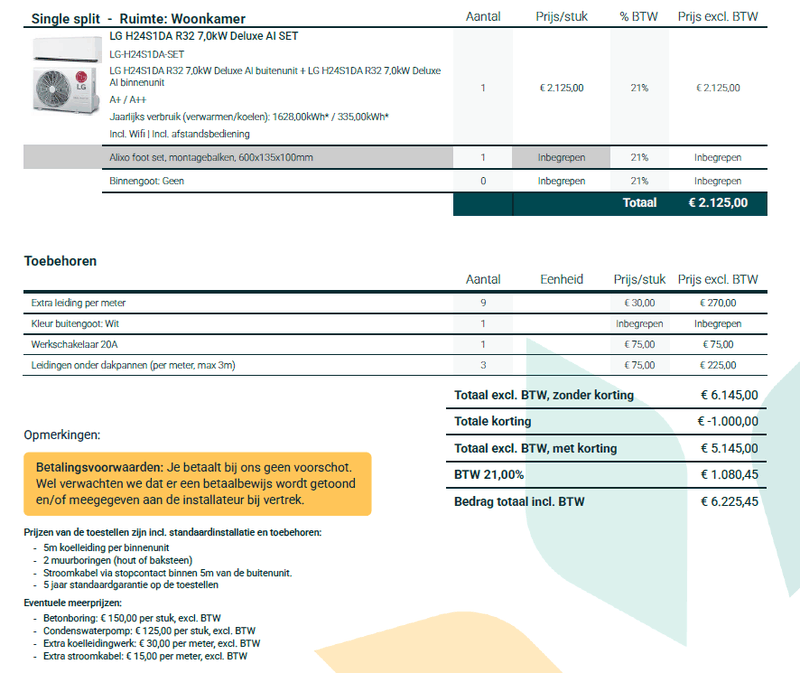Image resolution: width=800 pixels, height=673 pixels.
Task: Click the 'Stroomkabel via stopcontact' bullet
Action: click(x=167, y=573)
